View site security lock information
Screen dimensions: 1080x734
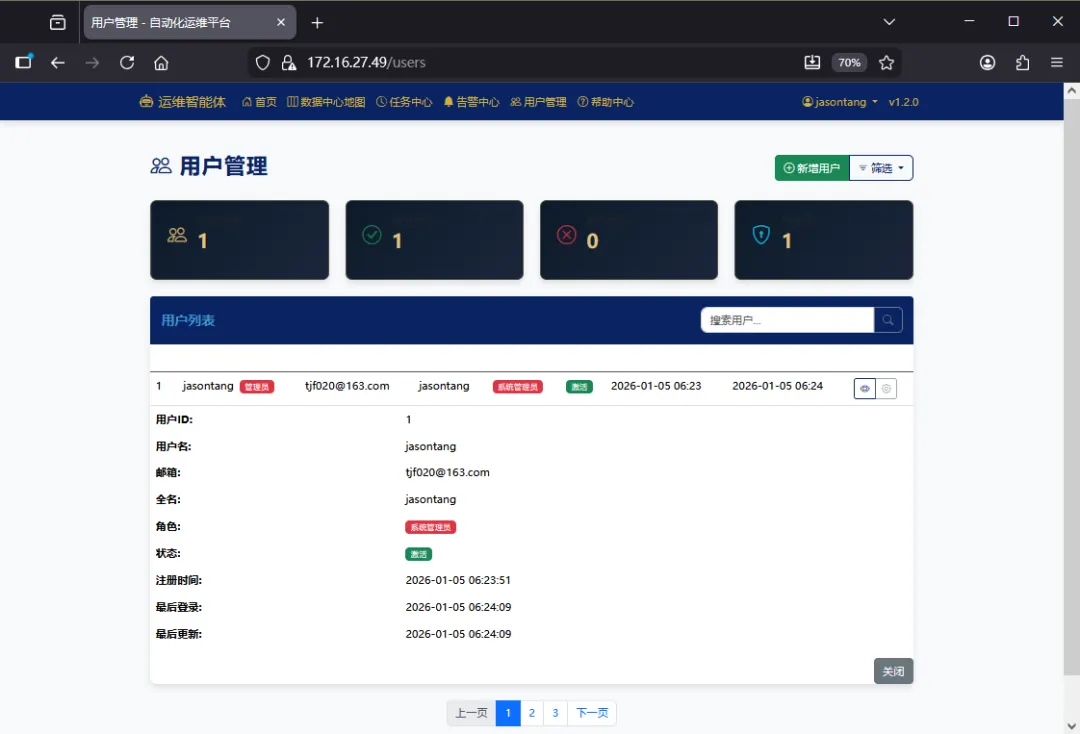289,63
